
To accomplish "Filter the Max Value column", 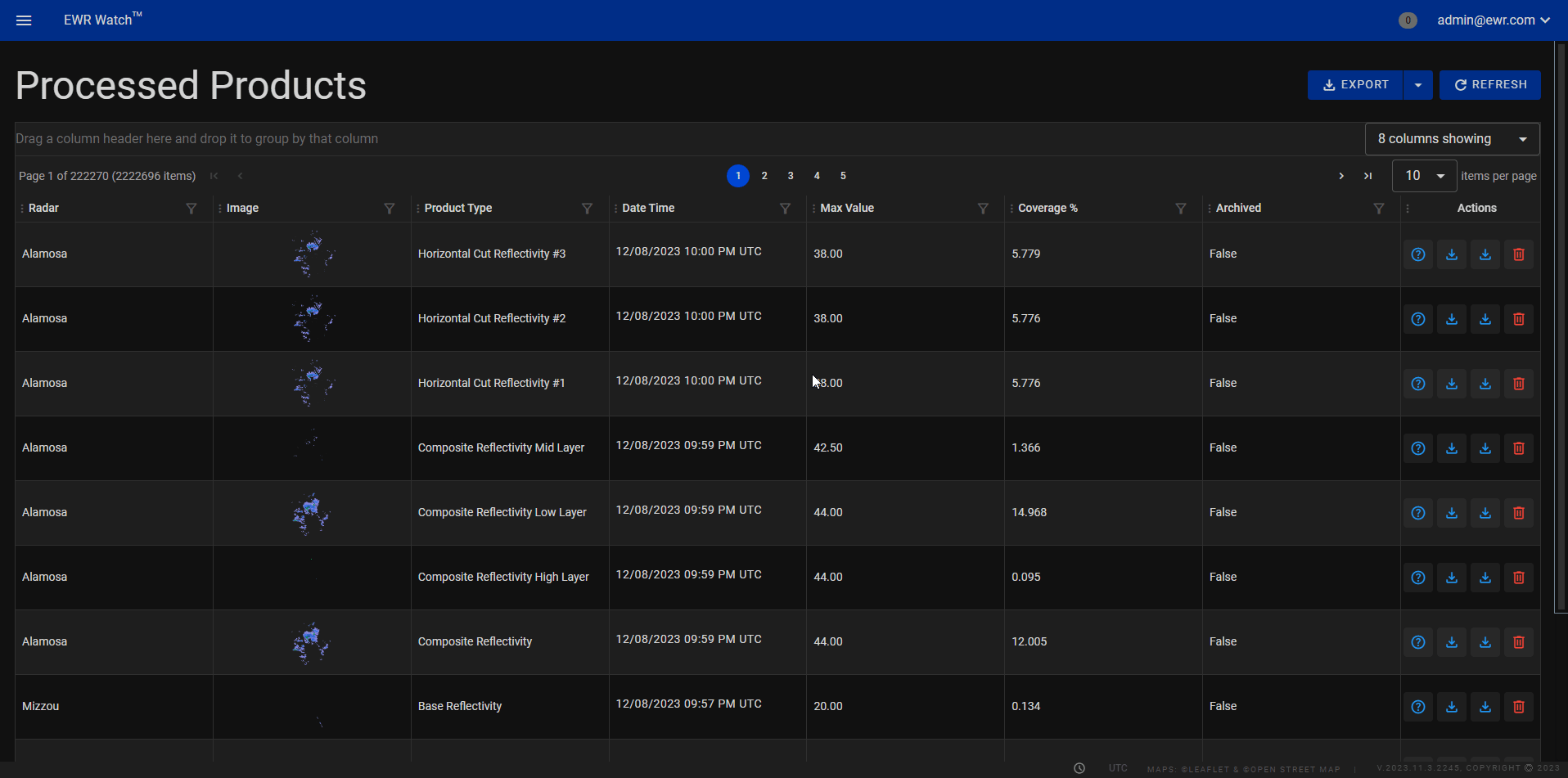I will (983, 209).
